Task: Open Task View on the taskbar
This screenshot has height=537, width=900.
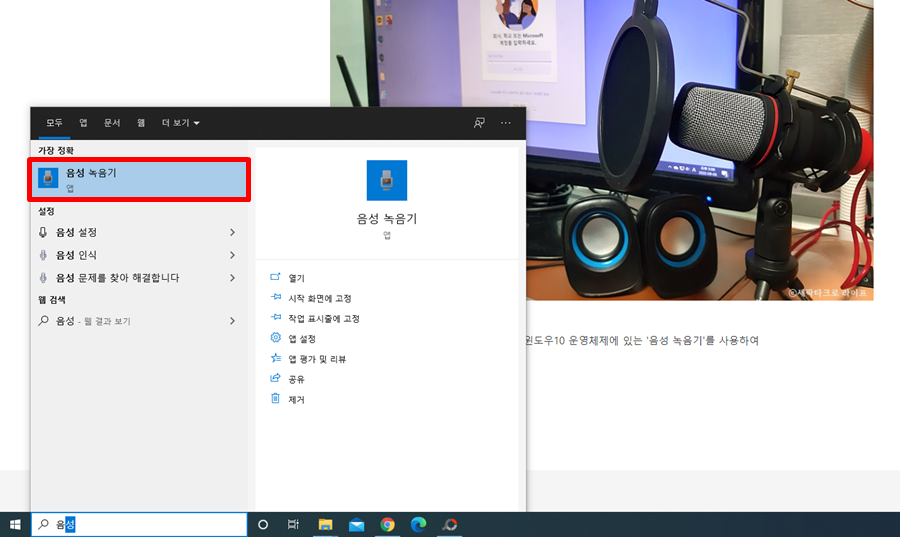Action: coord(293,524)
